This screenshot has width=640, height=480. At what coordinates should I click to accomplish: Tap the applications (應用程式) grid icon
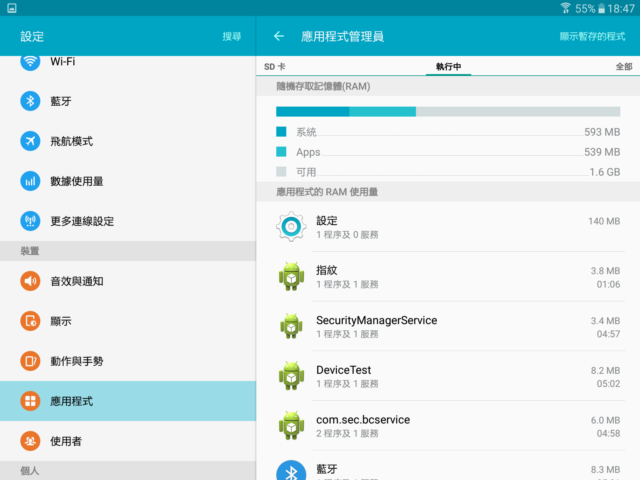point(30,401)
